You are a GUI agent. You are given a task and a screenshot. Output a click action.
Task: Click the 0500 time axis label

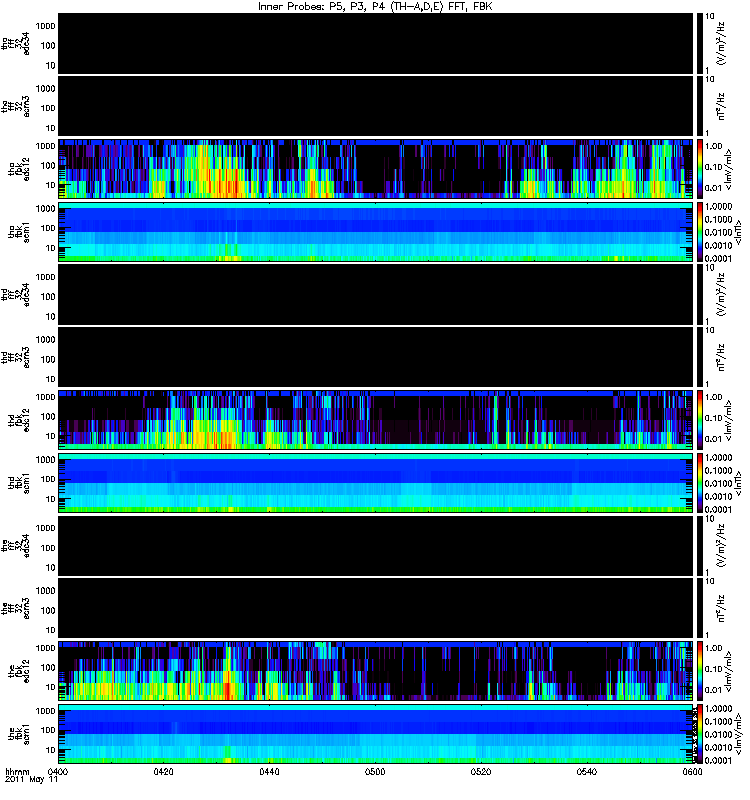click(375, 771)
